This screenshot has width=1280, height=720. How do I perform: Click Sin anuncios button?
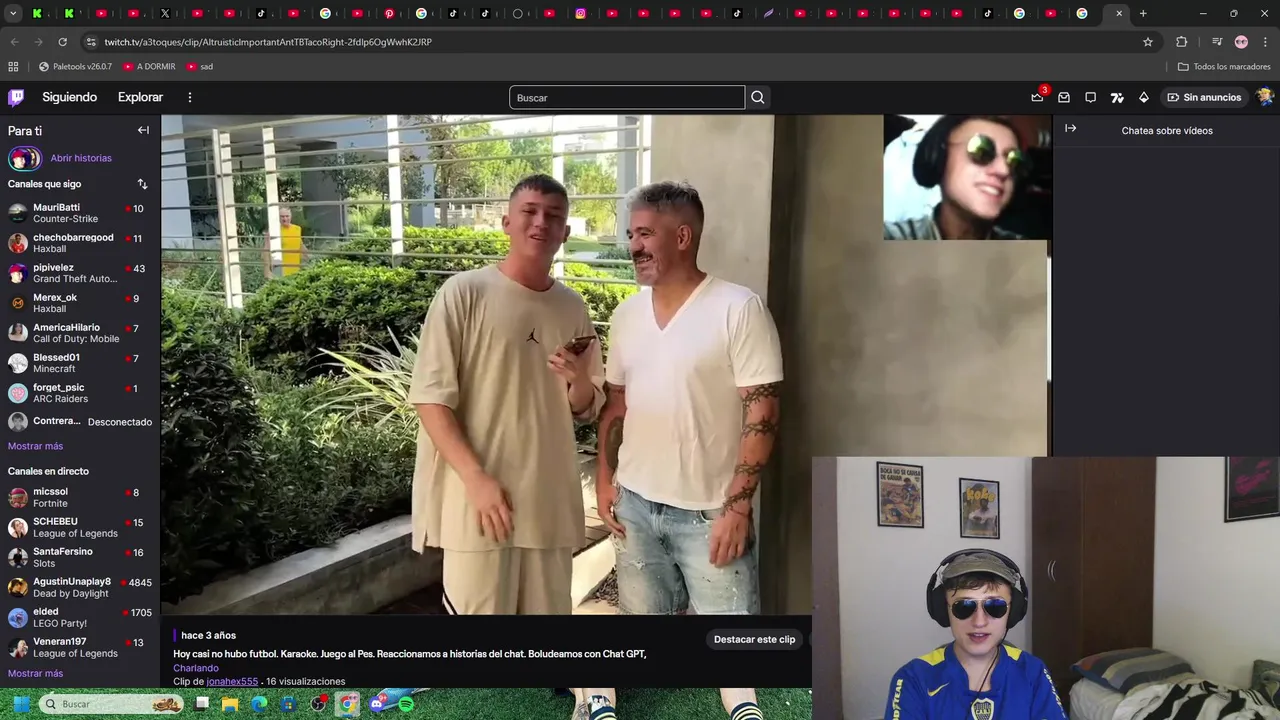click(x=1204, y=97)
